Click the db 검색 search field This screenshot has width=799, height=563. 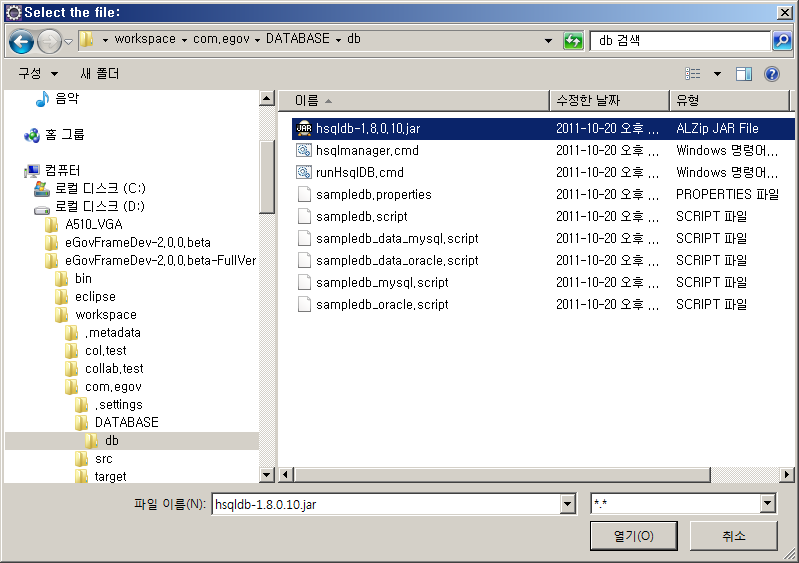(680, 41)
